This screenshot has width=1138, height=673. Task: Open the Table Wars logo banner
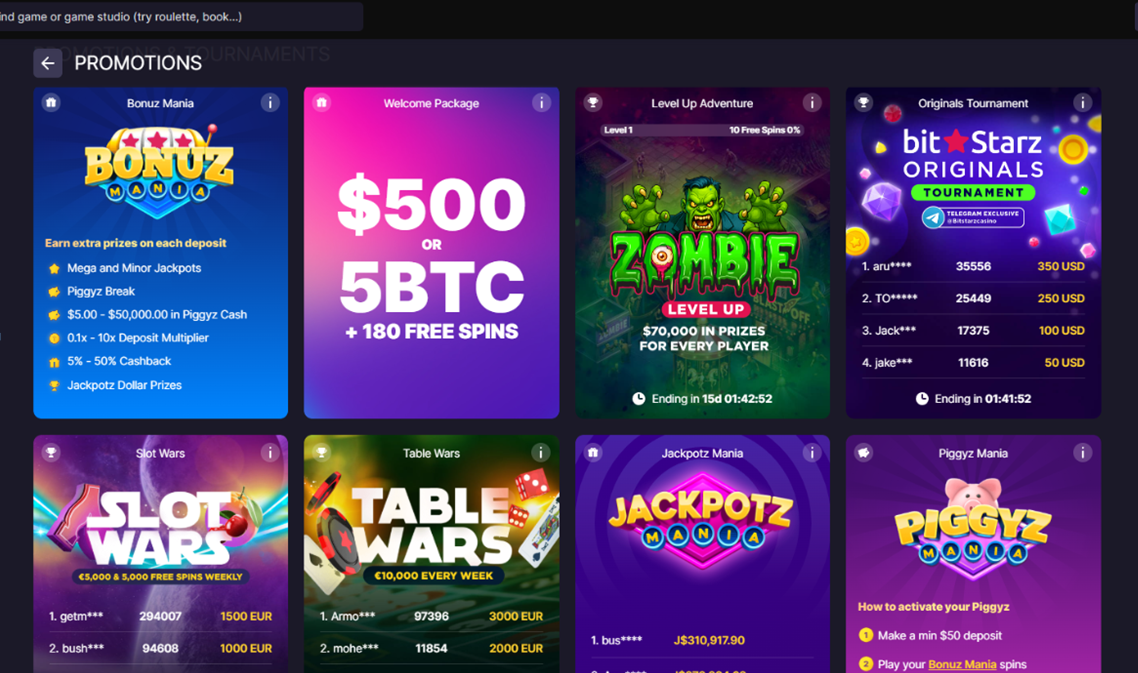point(433,528)
